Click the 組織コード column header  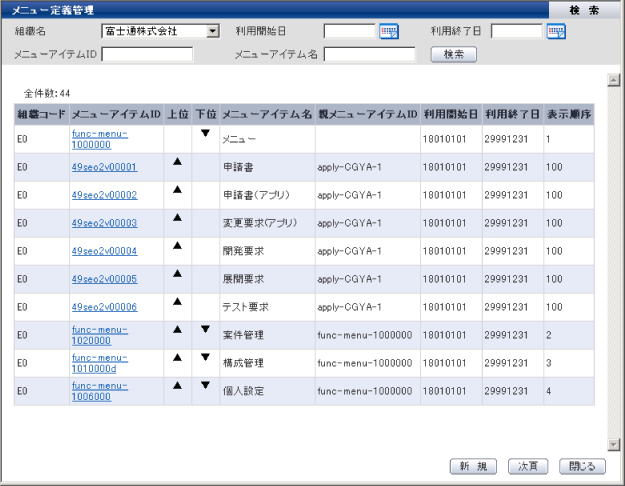pyautogui.click(x=41, y=114)
